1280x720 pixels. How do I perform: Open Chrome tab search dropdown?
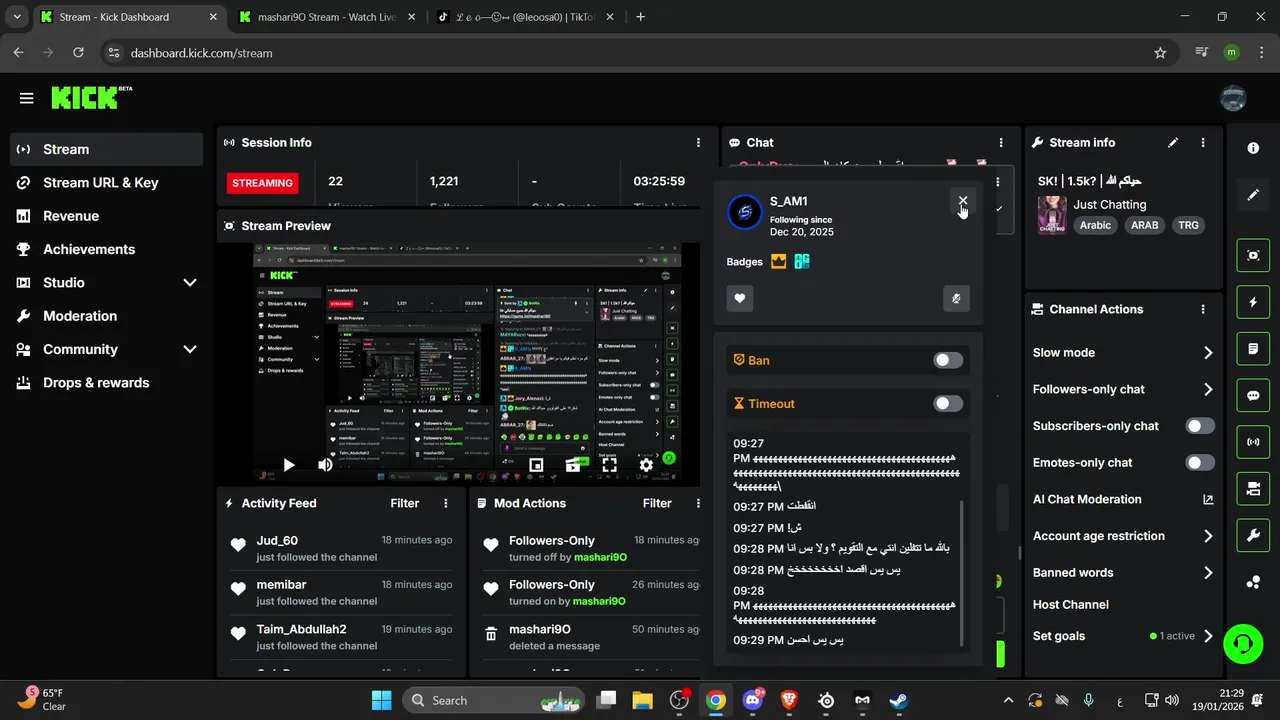(x=16, y=17)
